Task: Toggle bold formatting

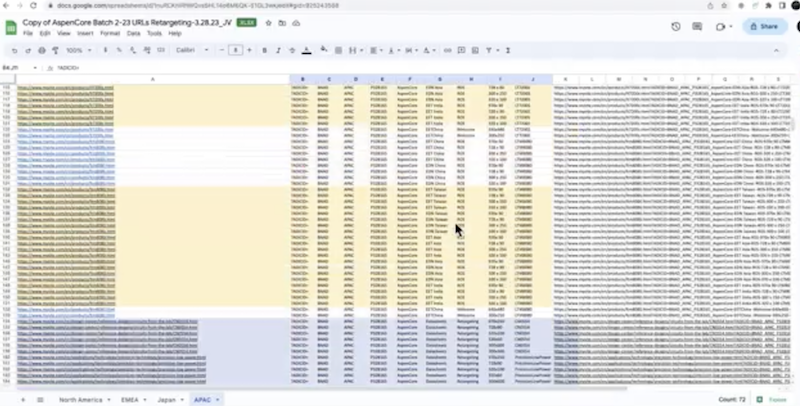Action: (264, 50)
